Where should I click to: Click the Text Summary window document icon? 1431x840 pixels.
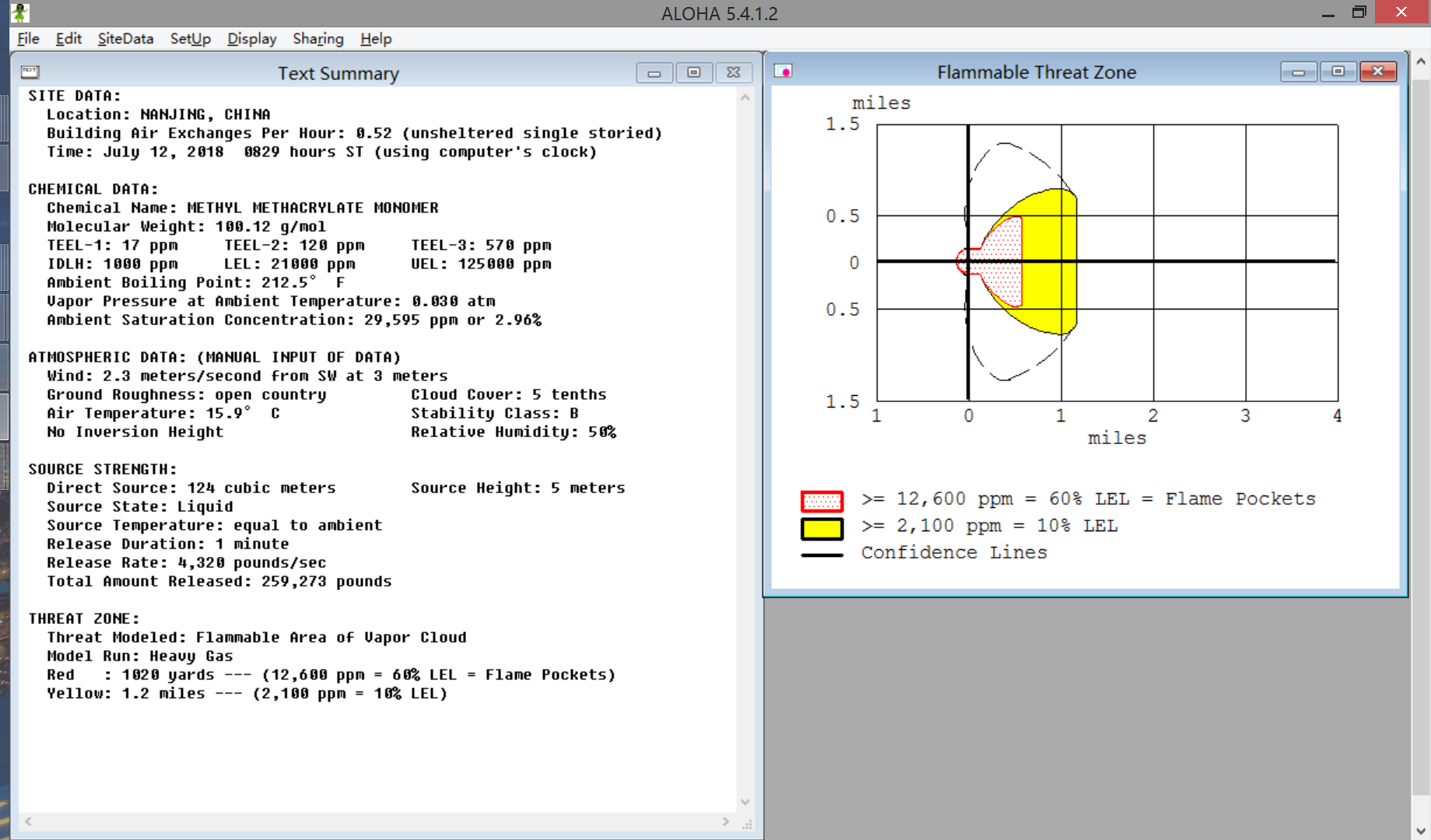30,72
